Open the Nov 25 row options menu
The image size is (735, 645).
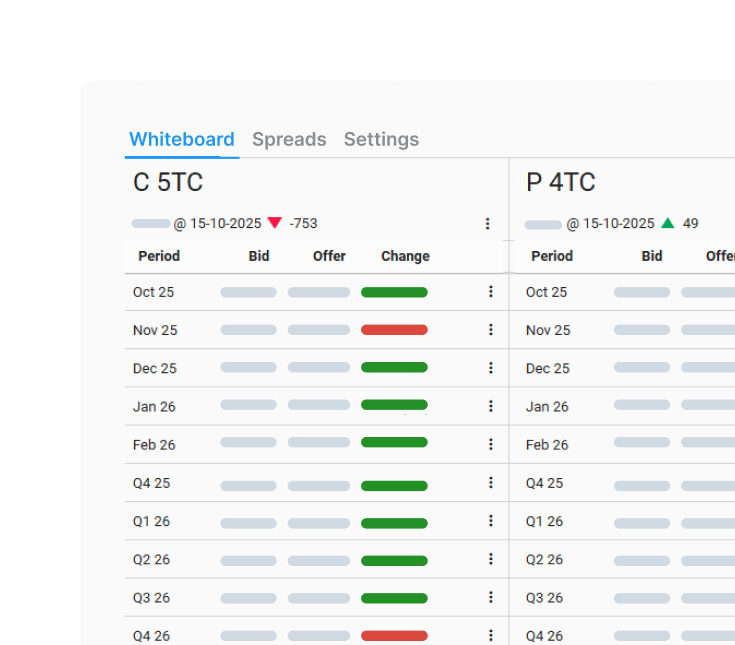491,330
